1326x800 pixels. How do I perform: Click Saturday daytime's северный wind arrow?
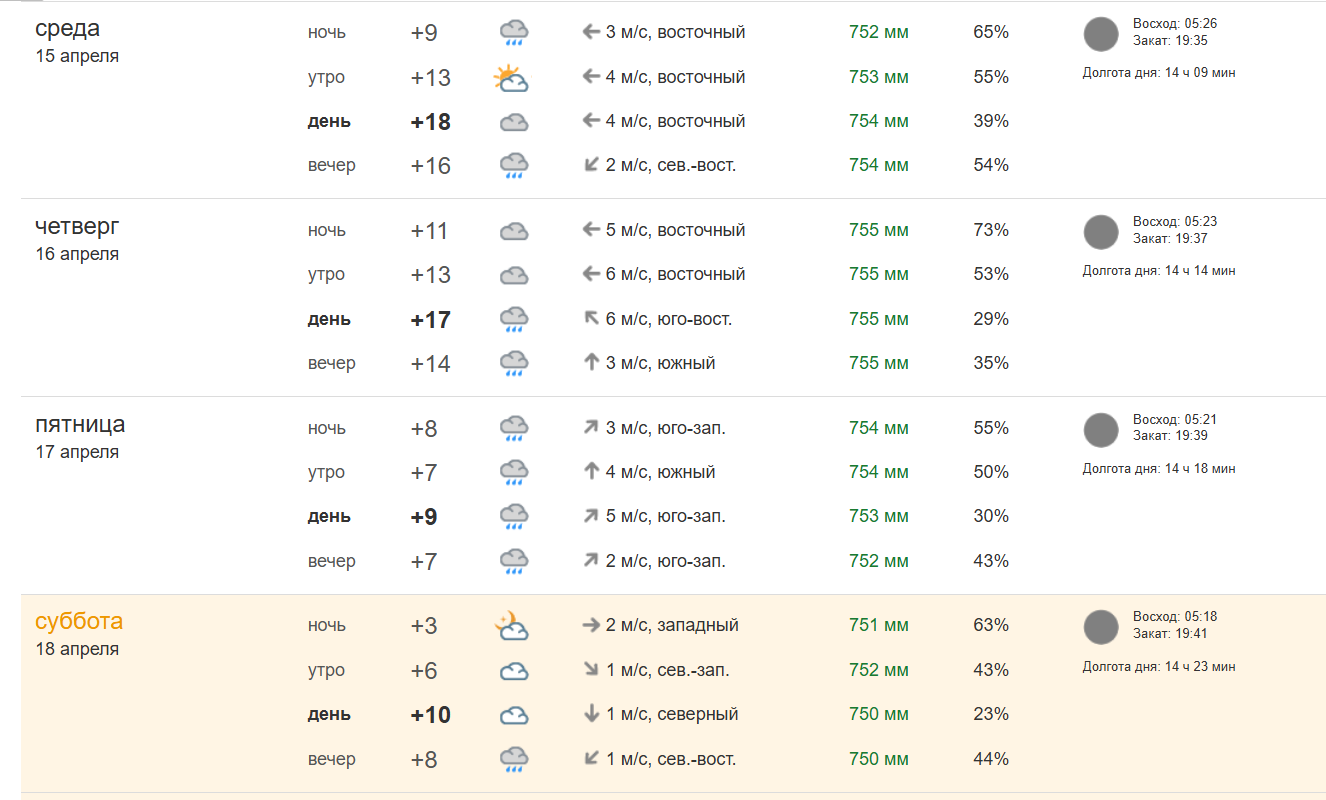pos(591,714)
